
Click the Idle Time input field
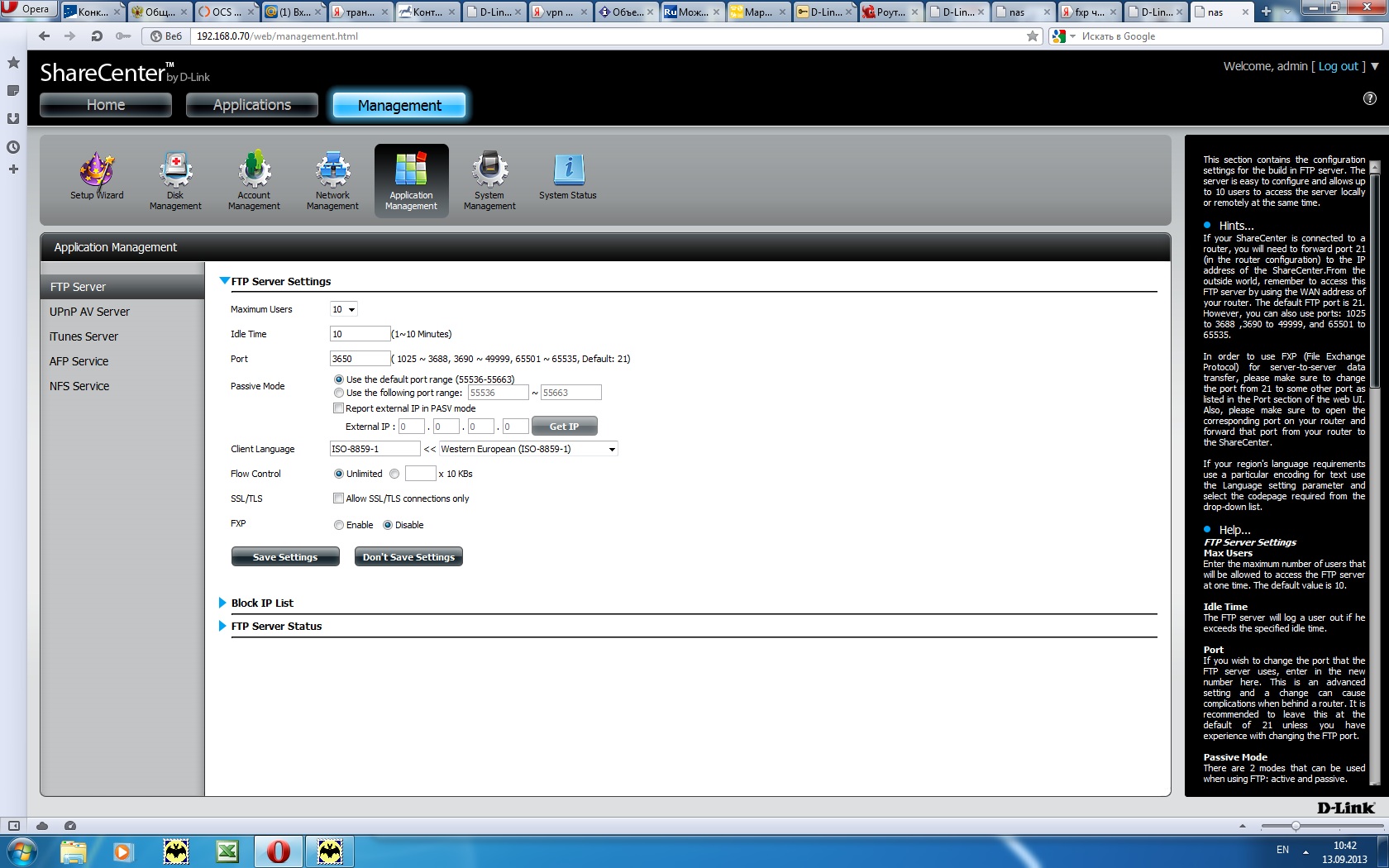click(360, 334)
